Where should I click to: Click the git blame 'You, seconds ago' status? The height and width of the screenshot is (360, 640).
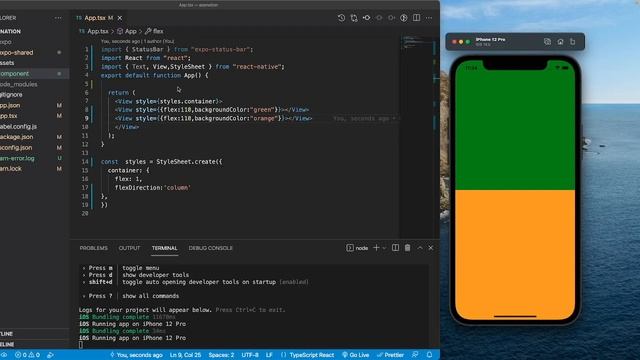(x=136, y=355)
